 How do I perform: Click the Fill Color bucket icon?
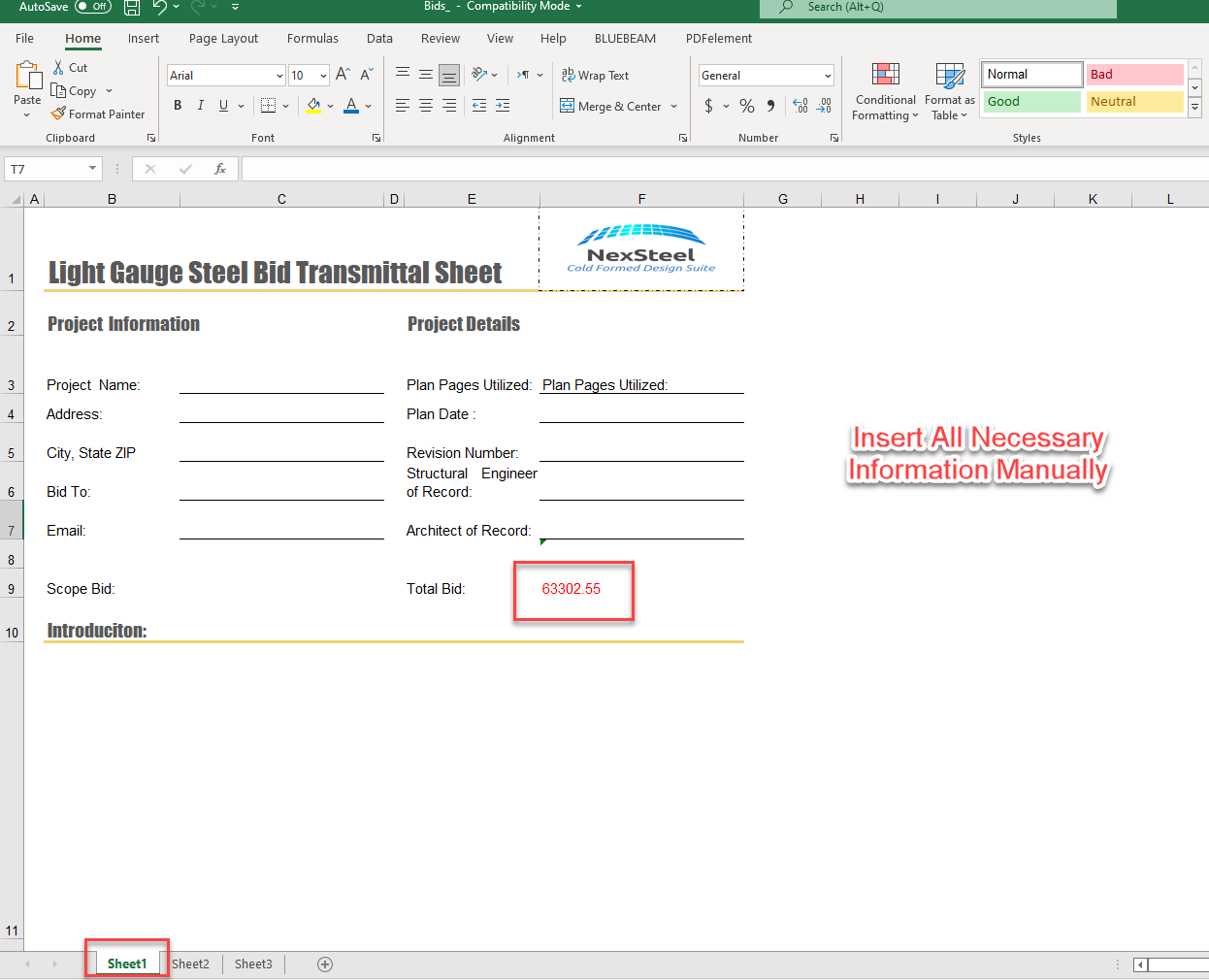pos(313,106)
